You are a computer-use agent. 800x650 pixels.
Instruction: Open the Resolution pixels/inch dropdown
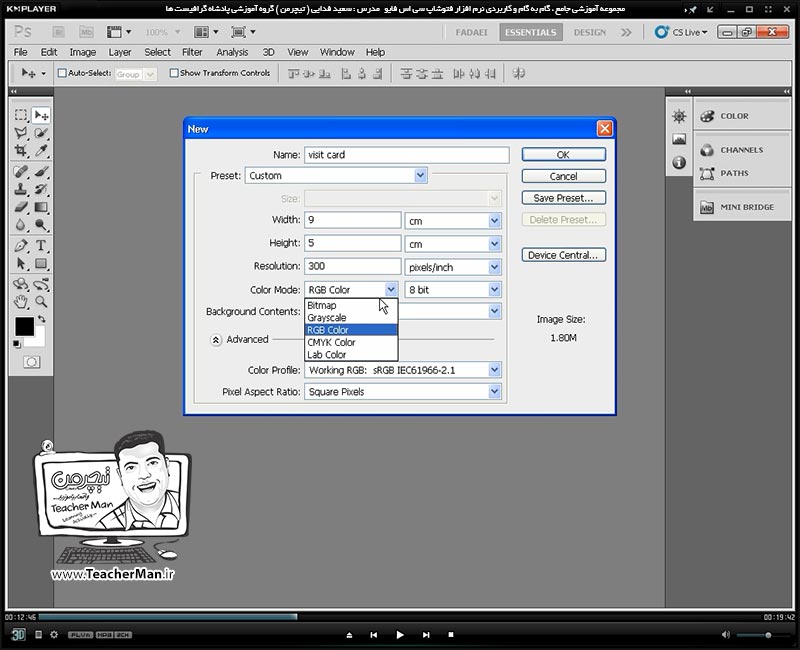coord(453,267)
